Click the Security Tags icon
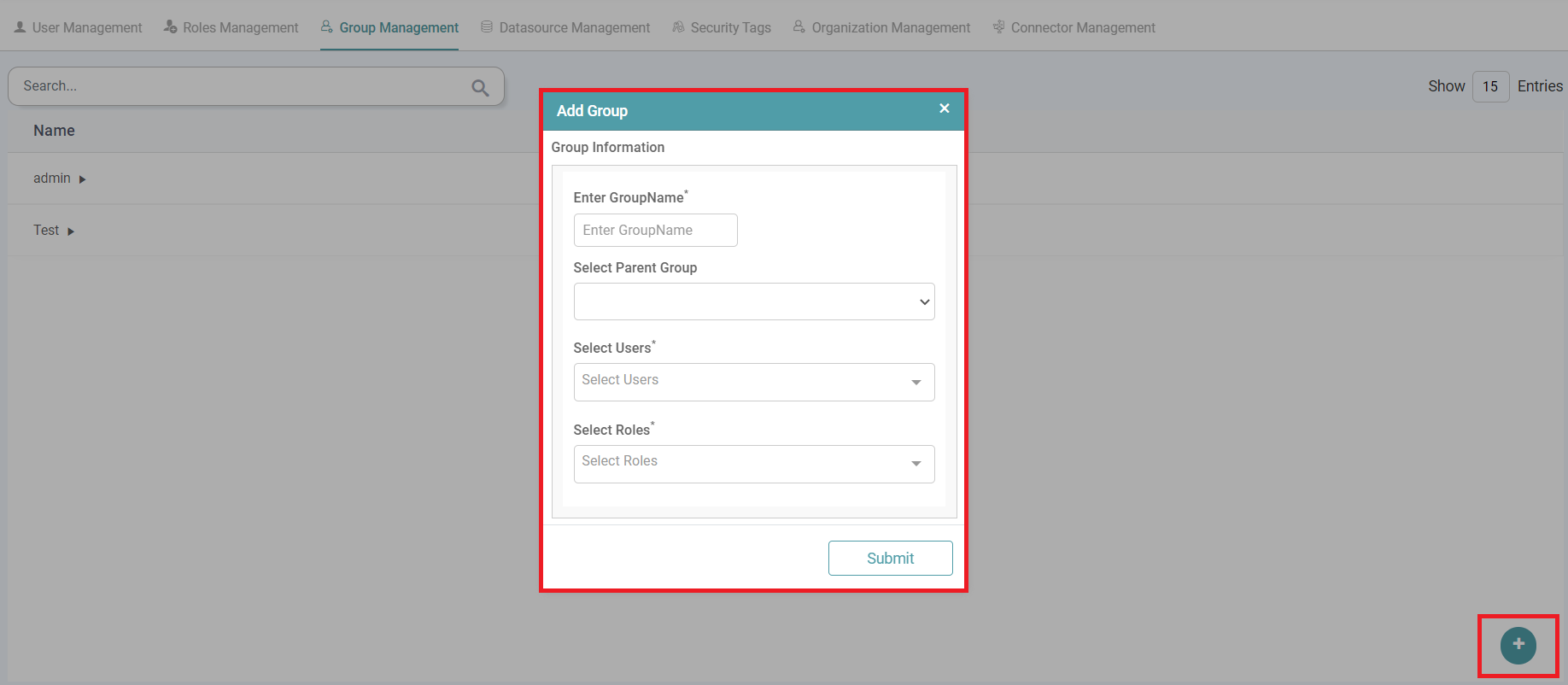This screenshot has height=685, width=1568. (x=678, y=27)
